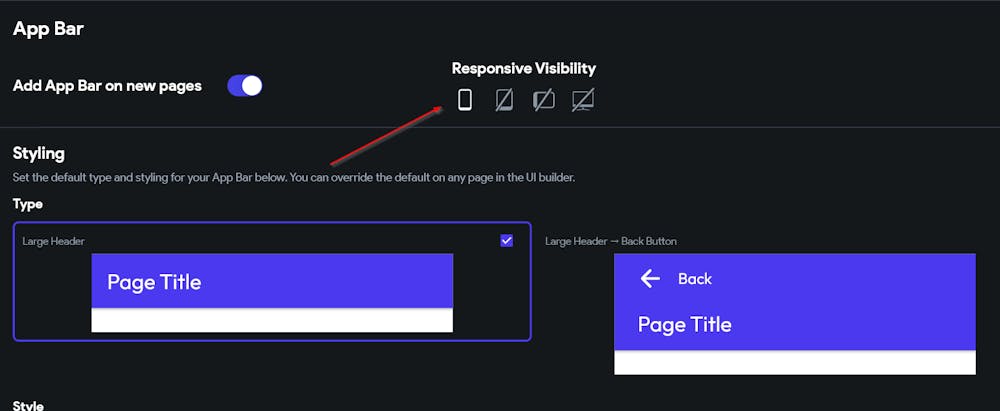Click the Type label

(28, 204)
